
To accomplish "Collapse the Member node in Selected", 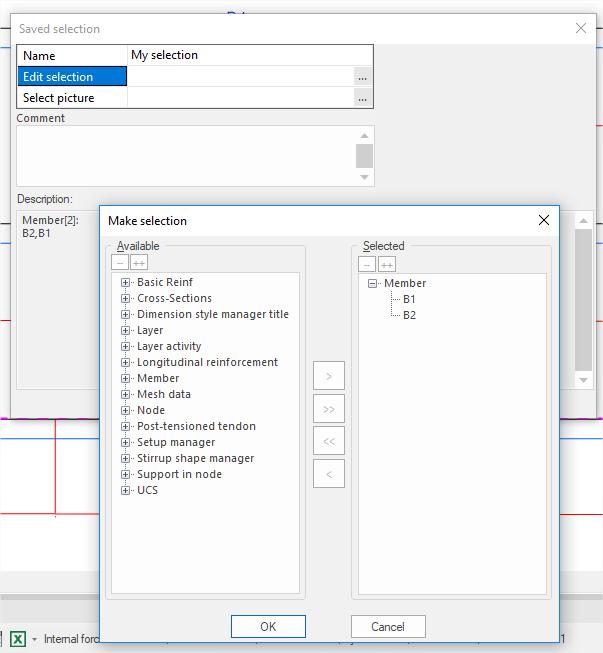I will pyautogui.click(x=373, y=284).
